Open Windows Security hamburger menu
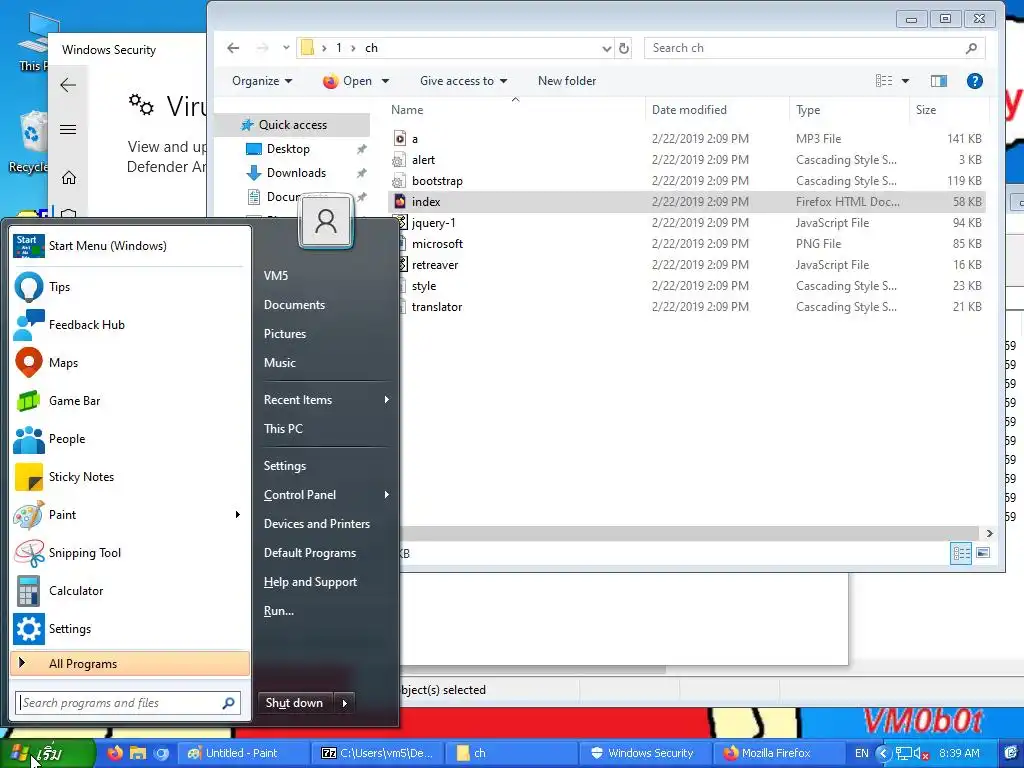 68,129
